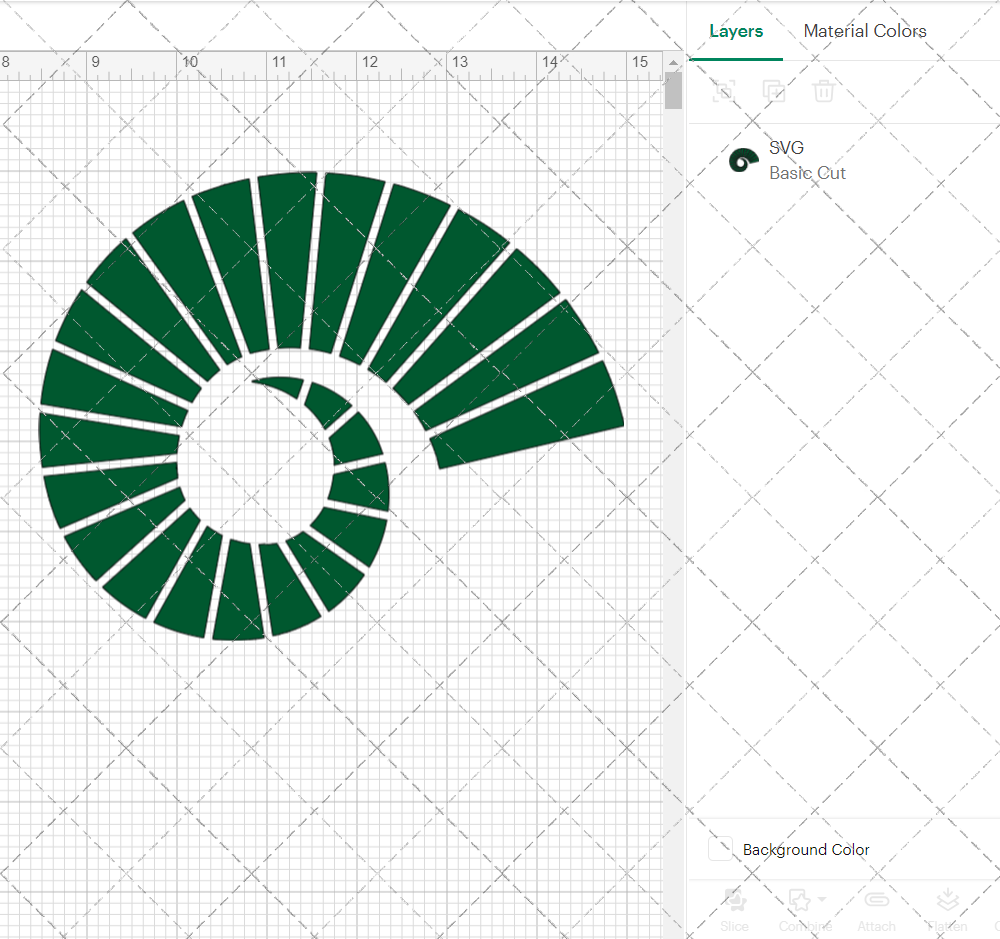Click the Flatten tool icon

(x=948, y=900)
